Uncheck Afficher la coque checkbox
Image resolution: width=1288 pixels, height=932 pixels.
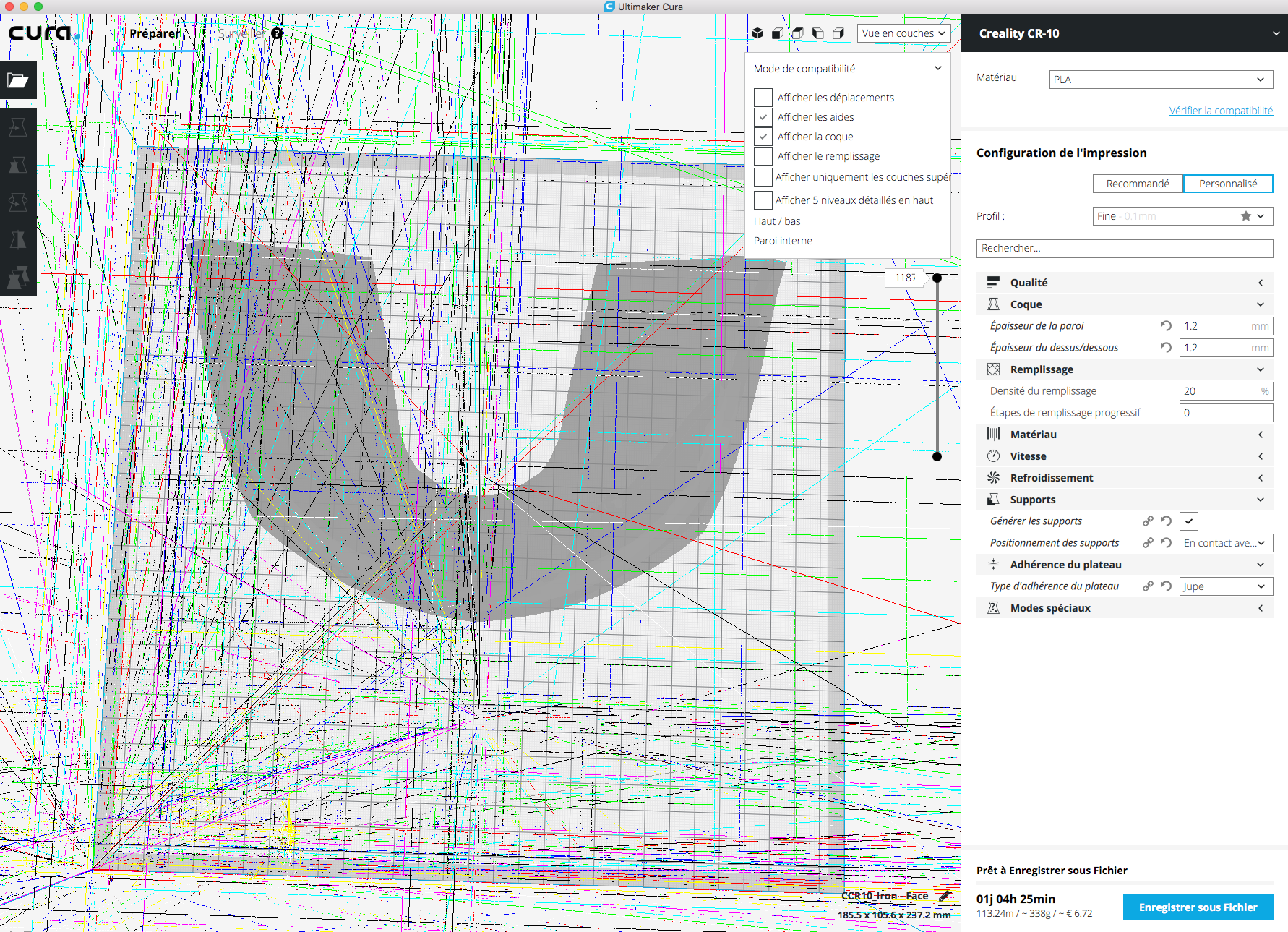point(763,137)
